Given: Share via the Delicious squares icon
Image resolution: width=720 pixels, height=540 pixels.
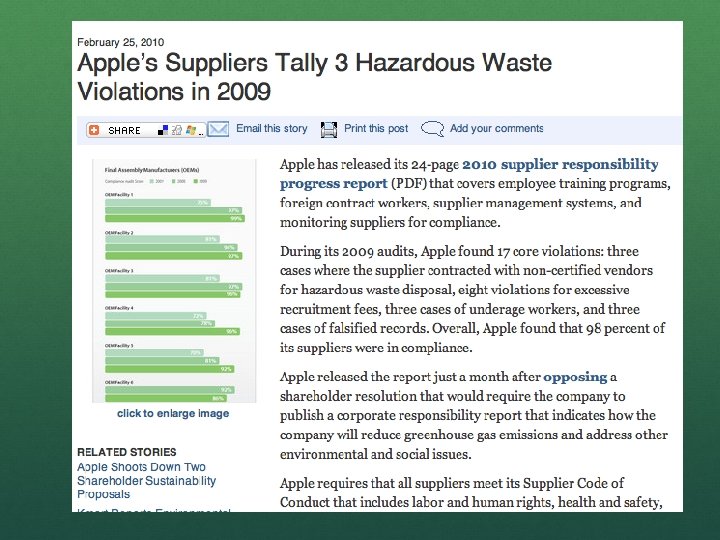Looking at the screenshot, I should tap(163, 130).
